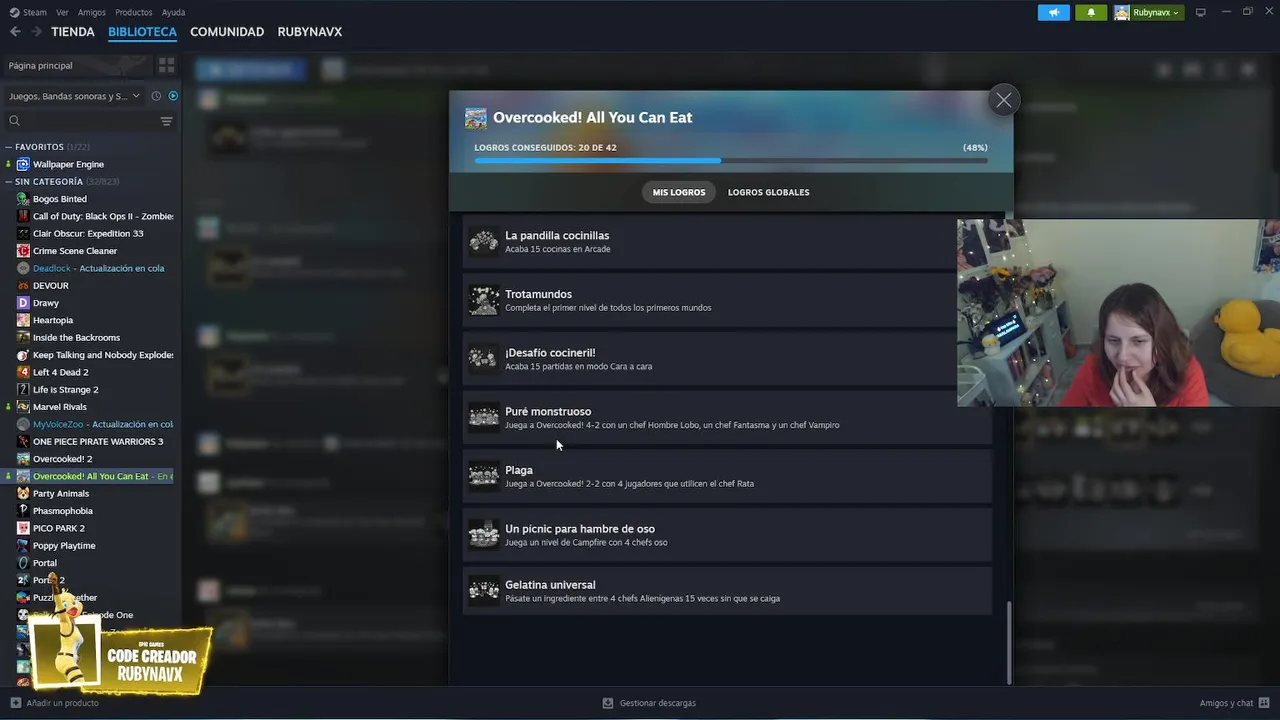Select Wallpaper Engine in the library
Image resolution: width=1280 pixels, height=720 pixels.
point(68,164)
